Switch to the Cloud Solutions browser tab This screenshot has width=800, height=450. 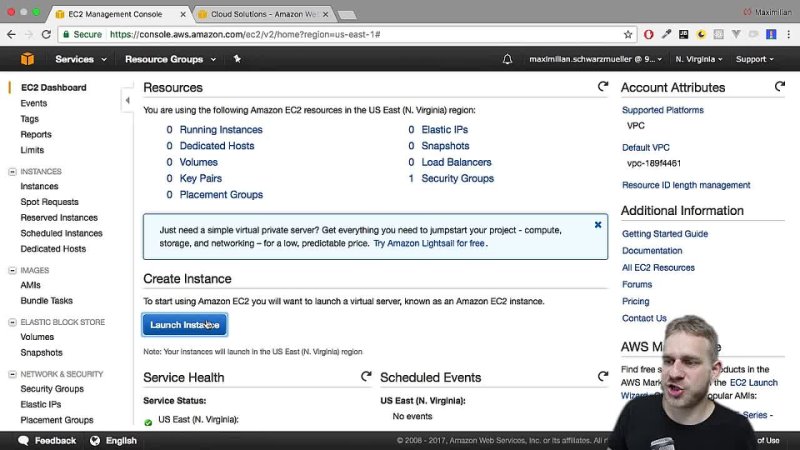coord(264,14)
